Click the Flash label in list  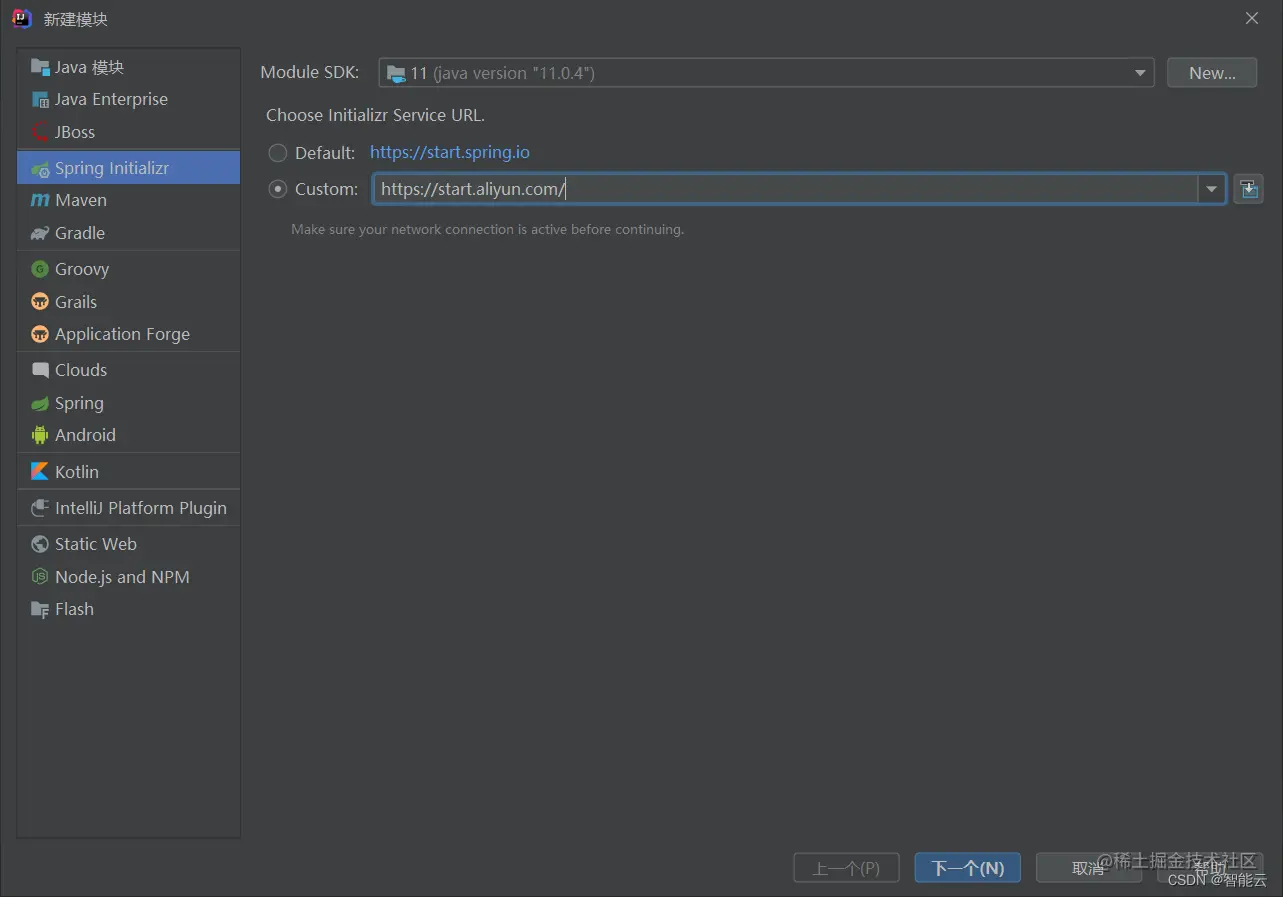coord(74,609)
